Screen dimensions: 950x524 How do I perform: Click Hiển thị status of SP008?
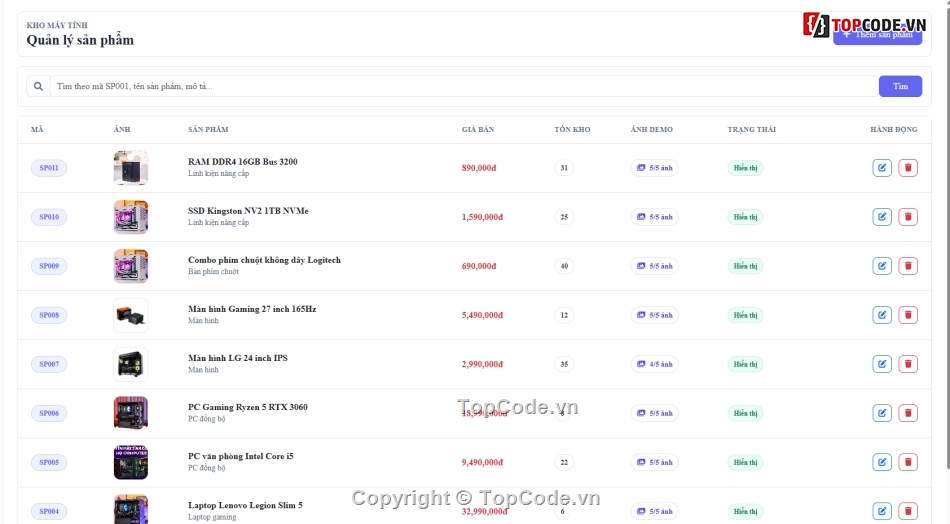tap(745, 315)
